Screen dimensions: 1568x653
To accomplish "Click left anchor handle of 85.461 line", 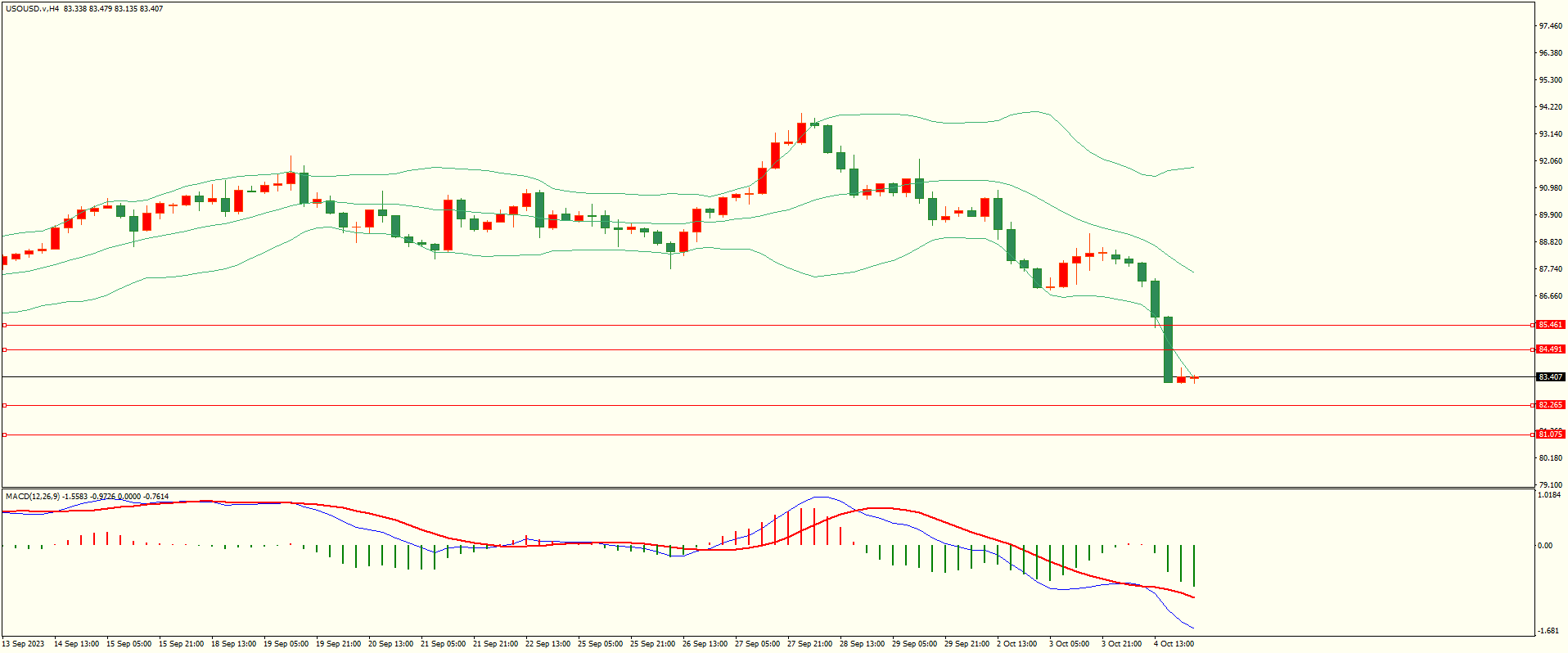I will tap(5, 325).
